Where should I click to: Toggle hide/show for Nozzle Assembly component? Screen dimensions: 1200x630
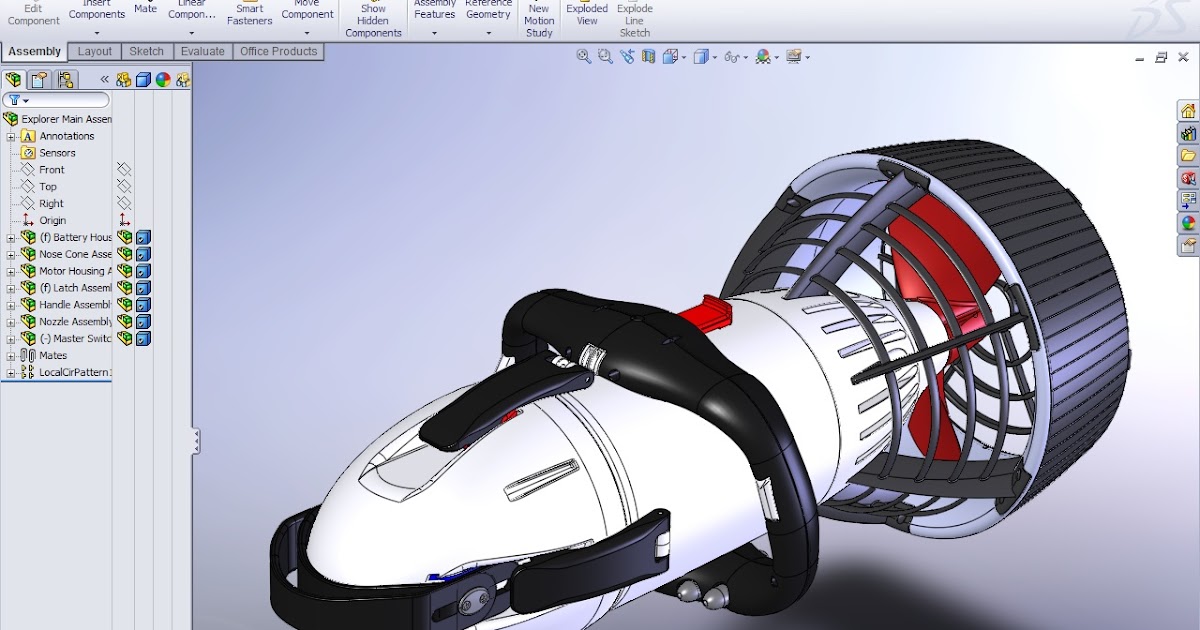tap(124, 321)
